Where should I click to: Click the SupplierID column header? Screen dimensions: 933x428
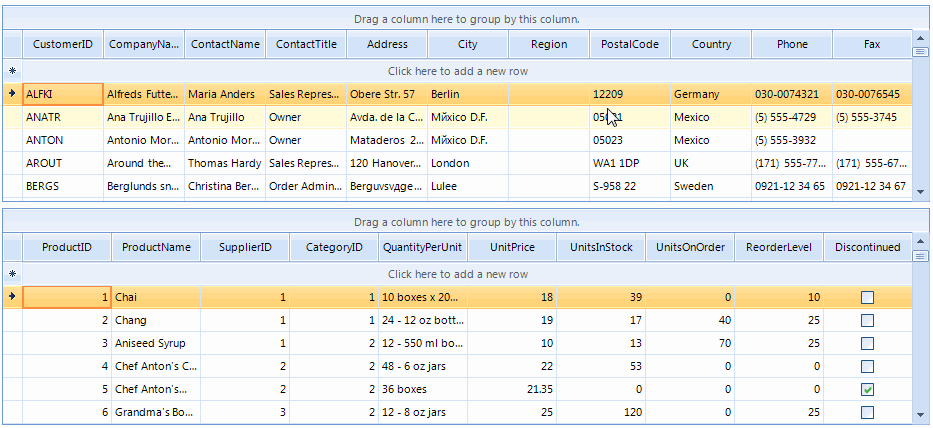coord(245,247)
